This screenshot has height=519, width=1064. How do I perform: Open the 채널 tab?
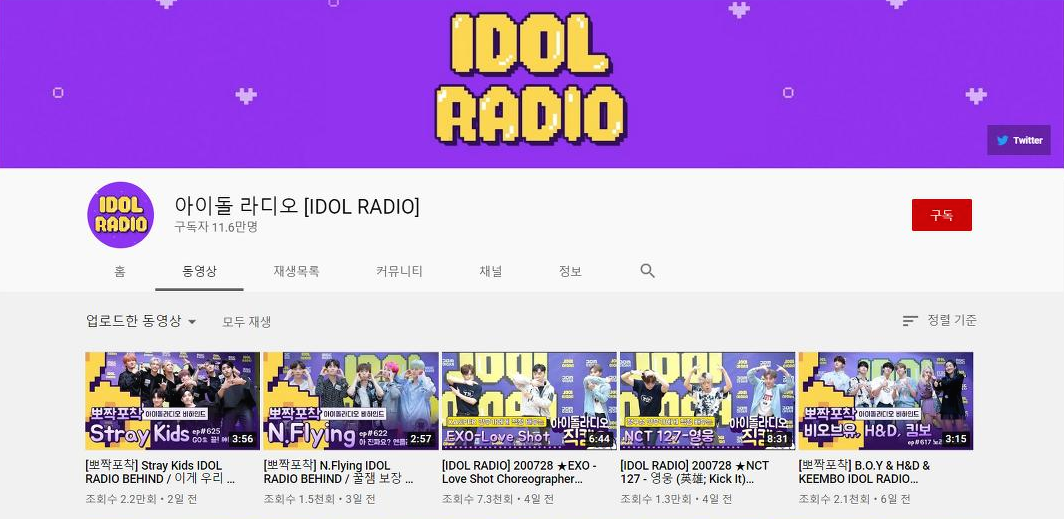pos(491,271)
